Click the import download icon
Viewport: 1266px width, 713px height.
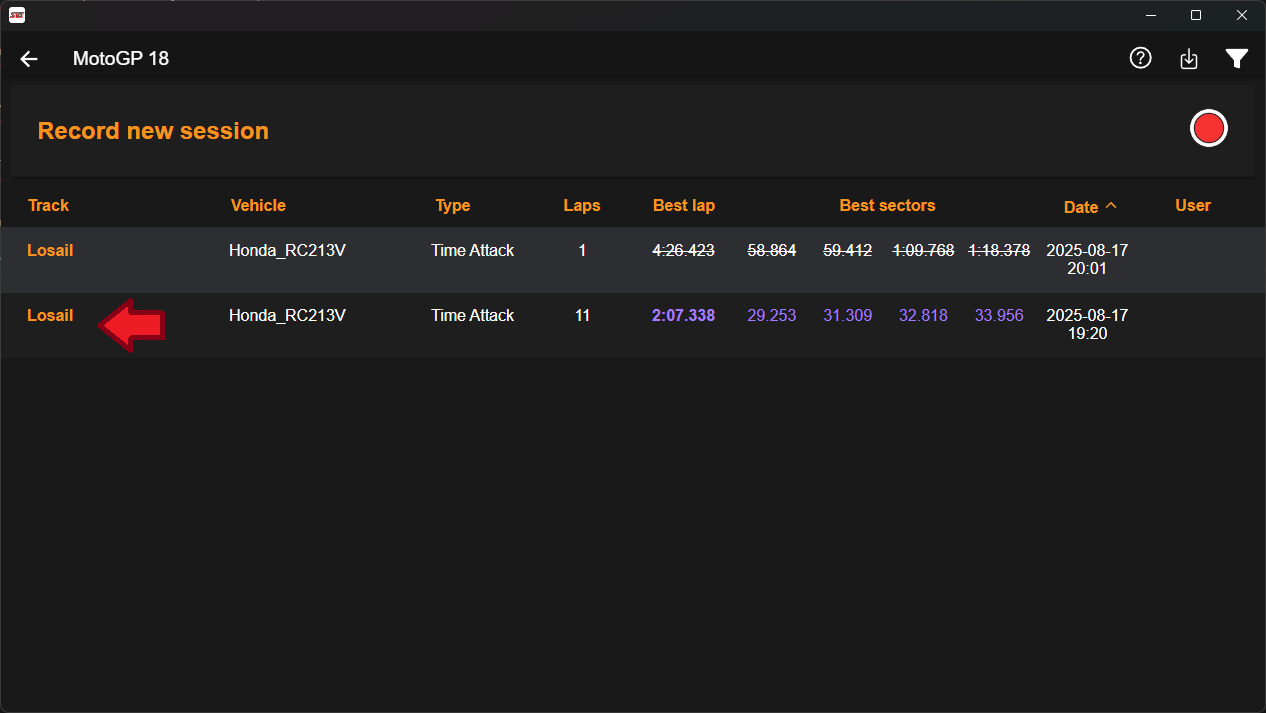[x=1189, y=59]
